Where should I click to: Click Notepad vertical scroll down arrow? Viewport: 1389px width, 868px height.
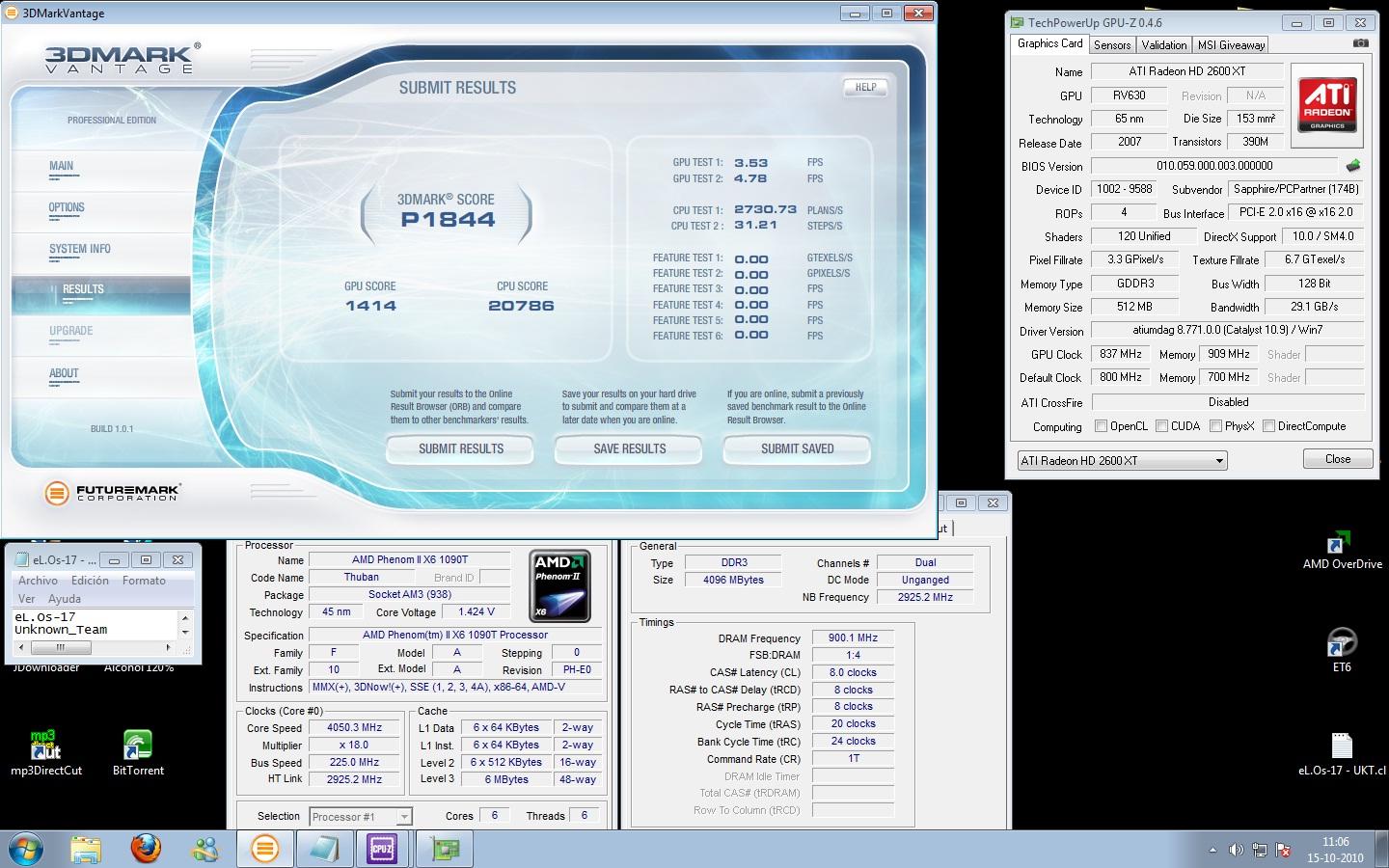pos(186,632)
